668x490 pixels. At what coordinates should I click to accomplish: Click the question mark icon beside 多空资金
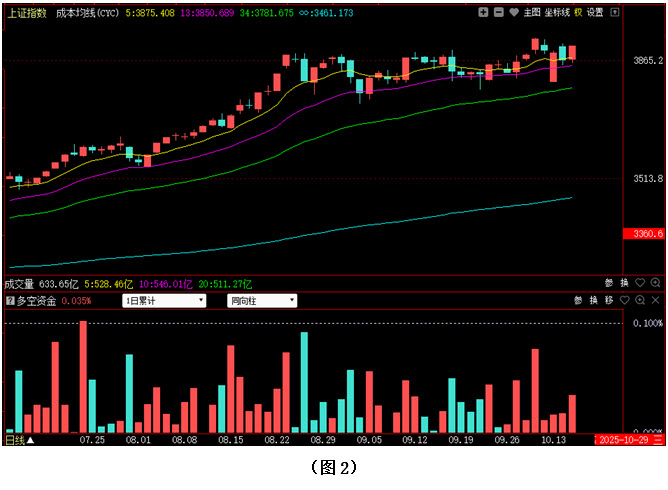coord(10,300)
